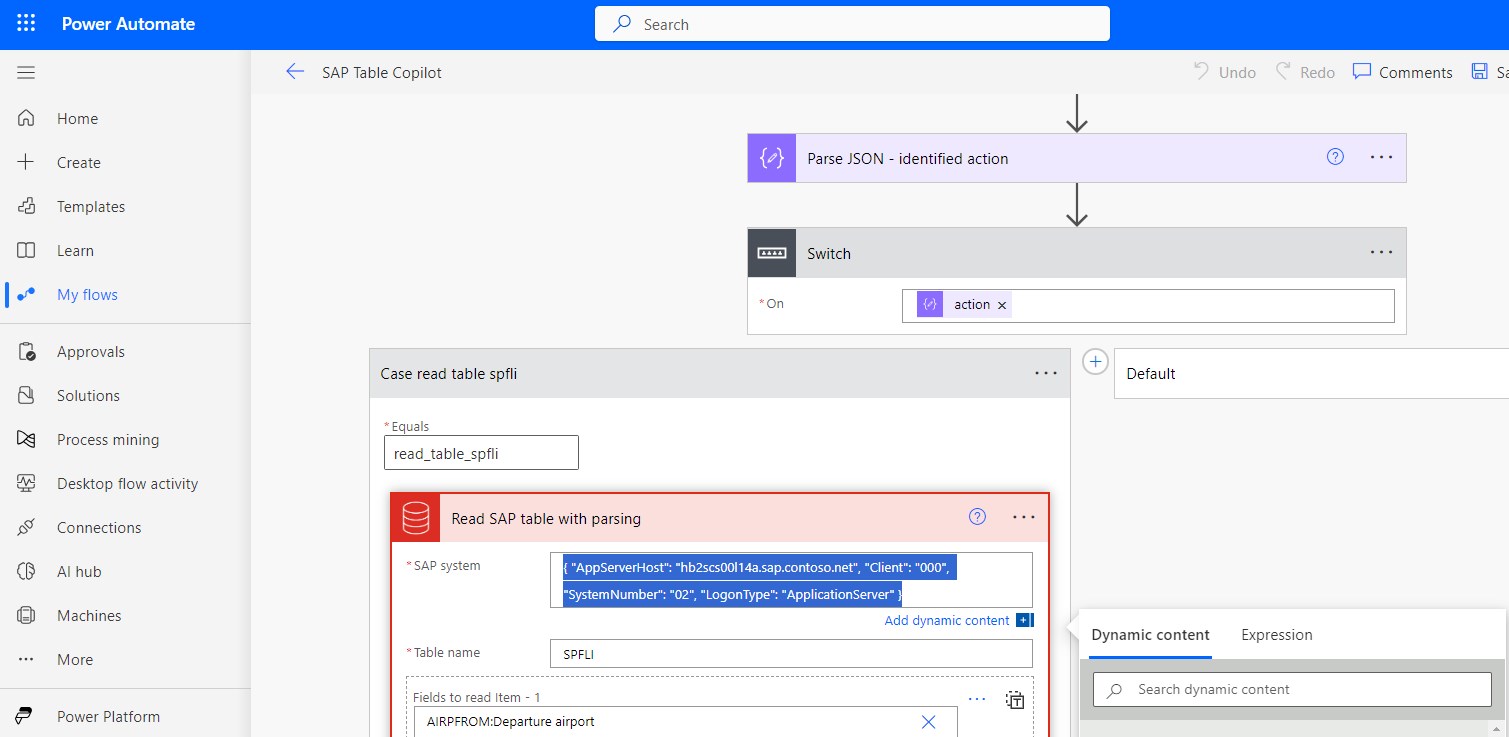Open Read SAP table ellipsis menu
The height and width of the screenshot is (737, 1509).
1024,518
